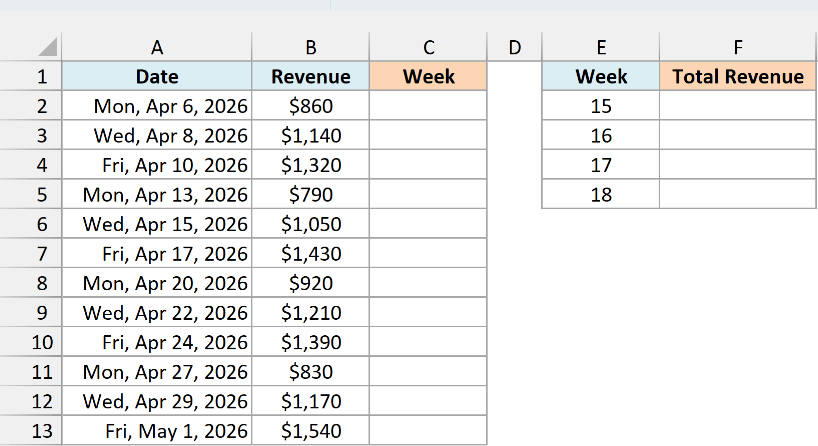Click empty Week cell beside $1,540
The image size is (818, 446).
[x=428, y=431]
